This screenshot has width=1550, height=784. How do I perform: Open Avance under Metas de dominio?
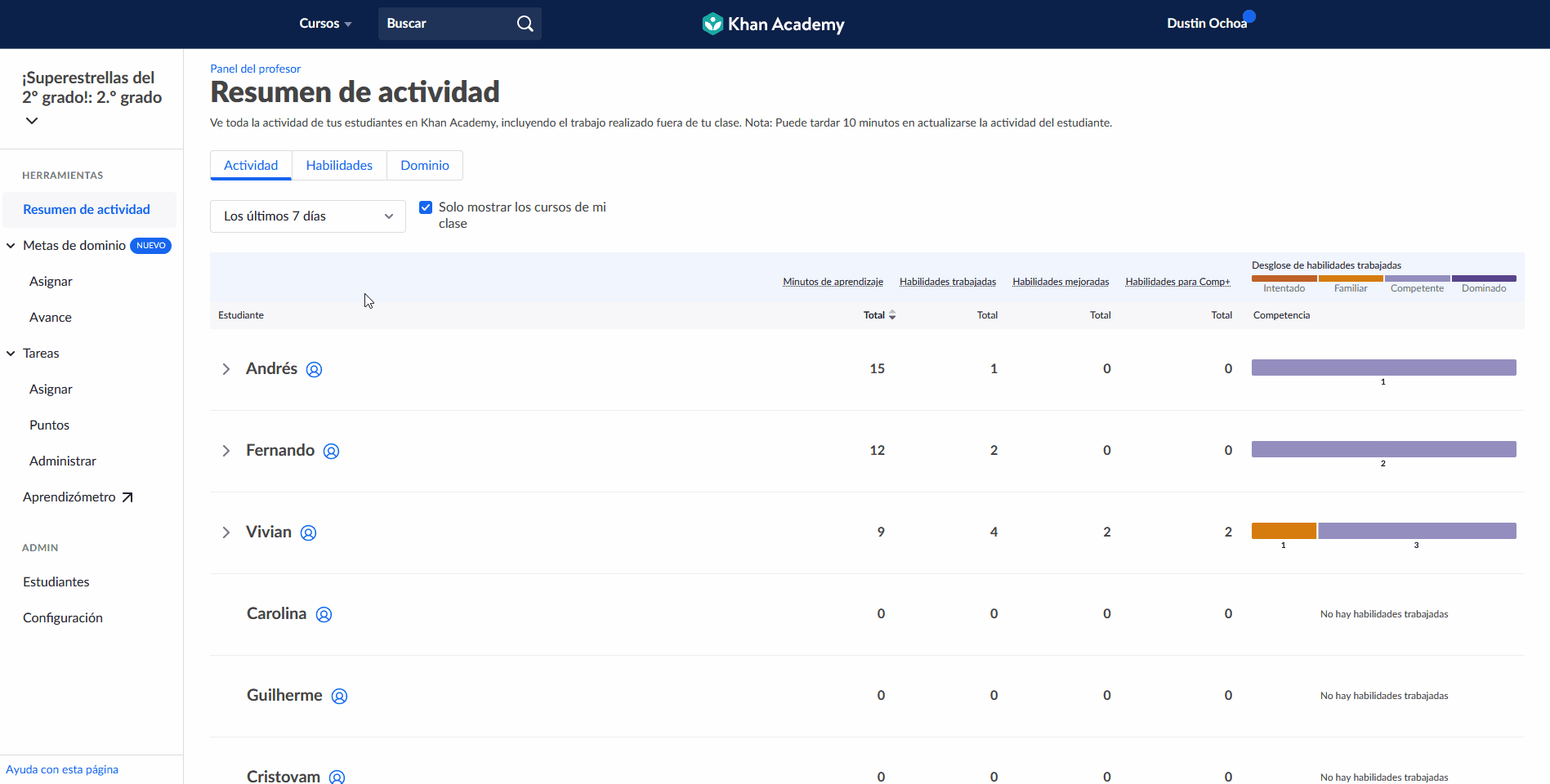click(x=51, y=318)
